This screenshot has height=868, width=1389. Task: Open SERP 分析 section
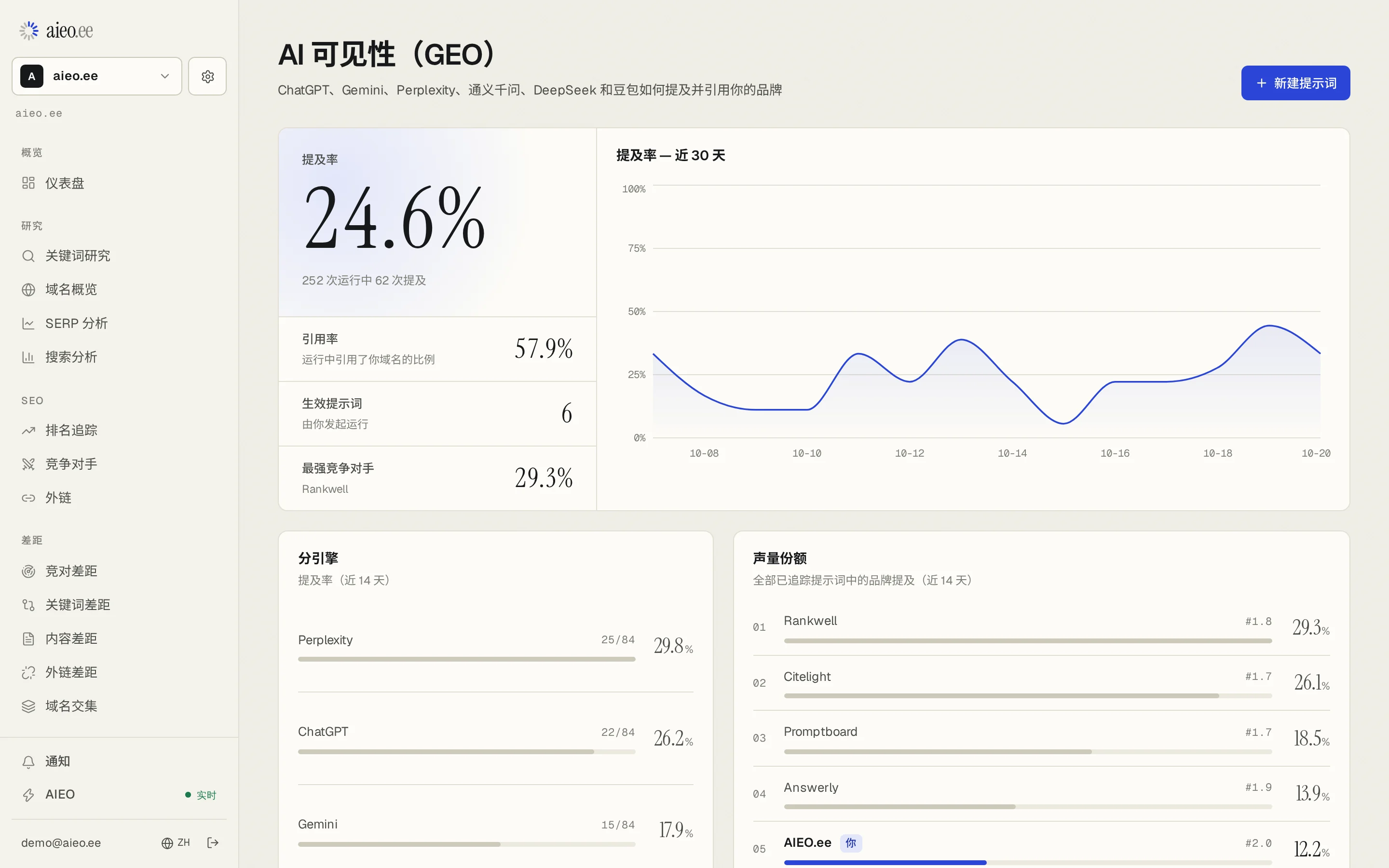119,323
